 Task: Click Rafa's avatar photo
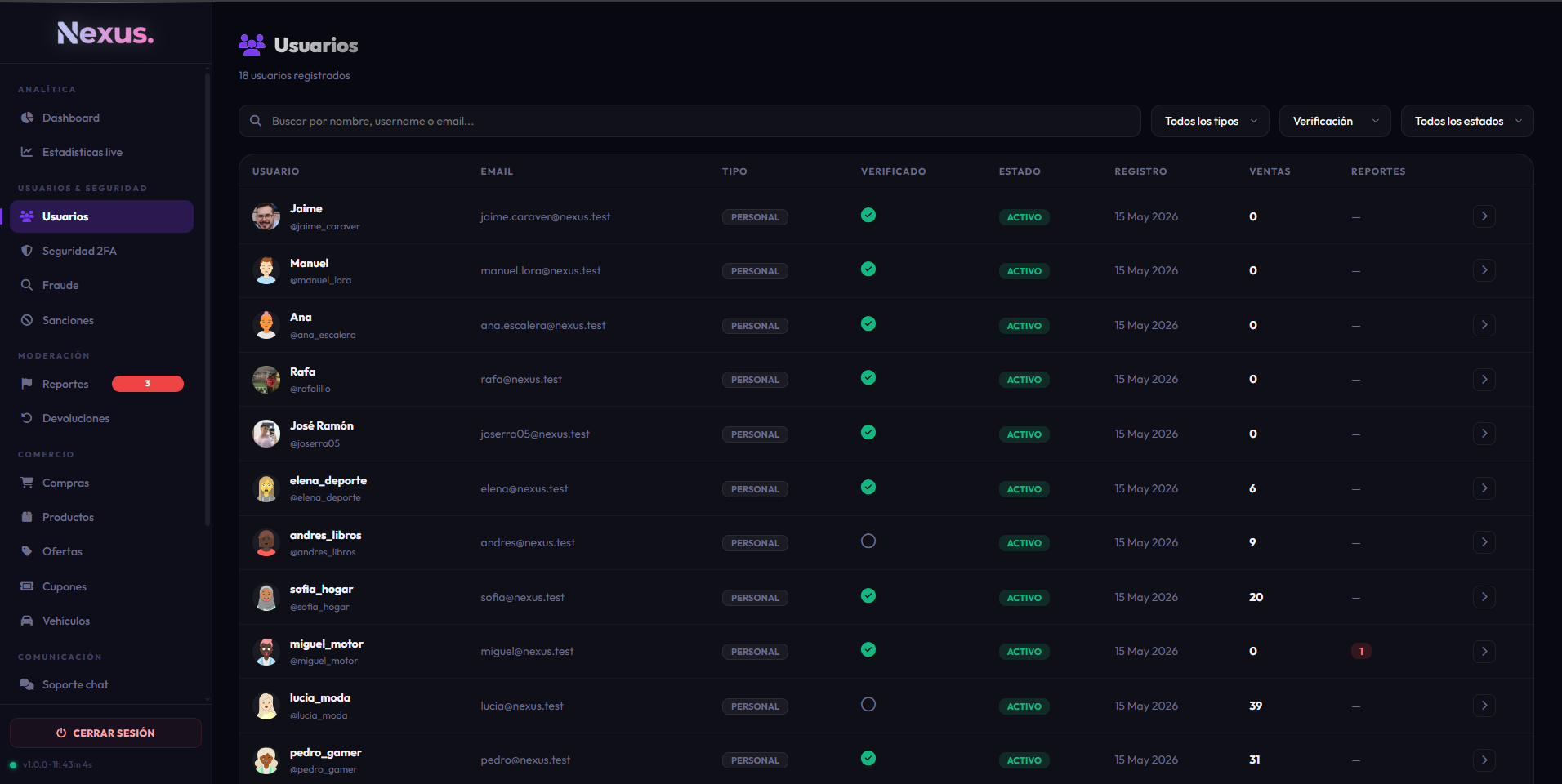pyautogui.click(x=266, y=380)
